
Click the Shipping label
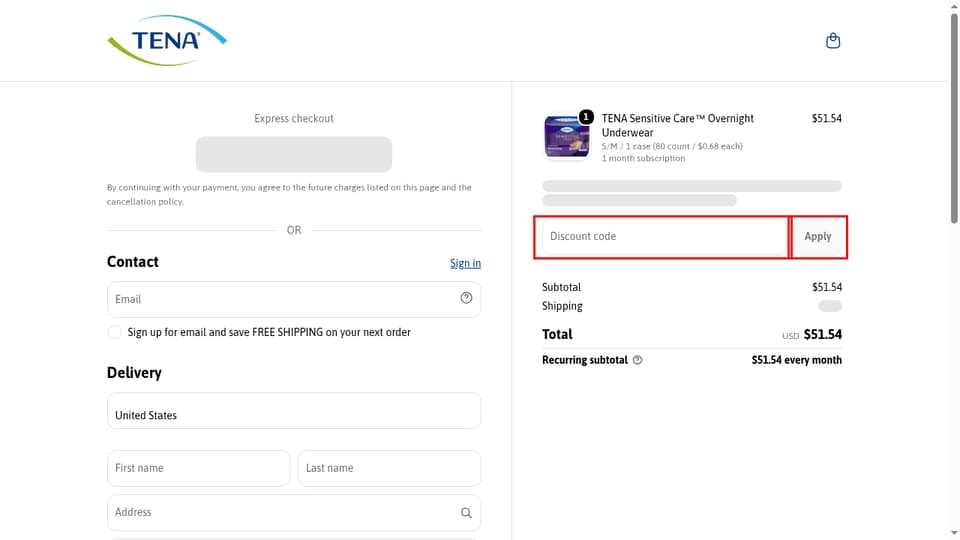point(562,306)
